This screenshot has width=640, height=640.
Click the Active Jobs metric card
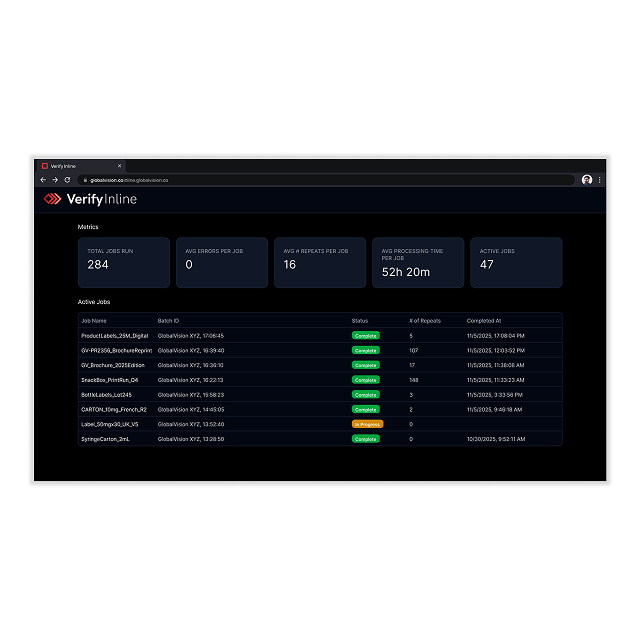516,262
